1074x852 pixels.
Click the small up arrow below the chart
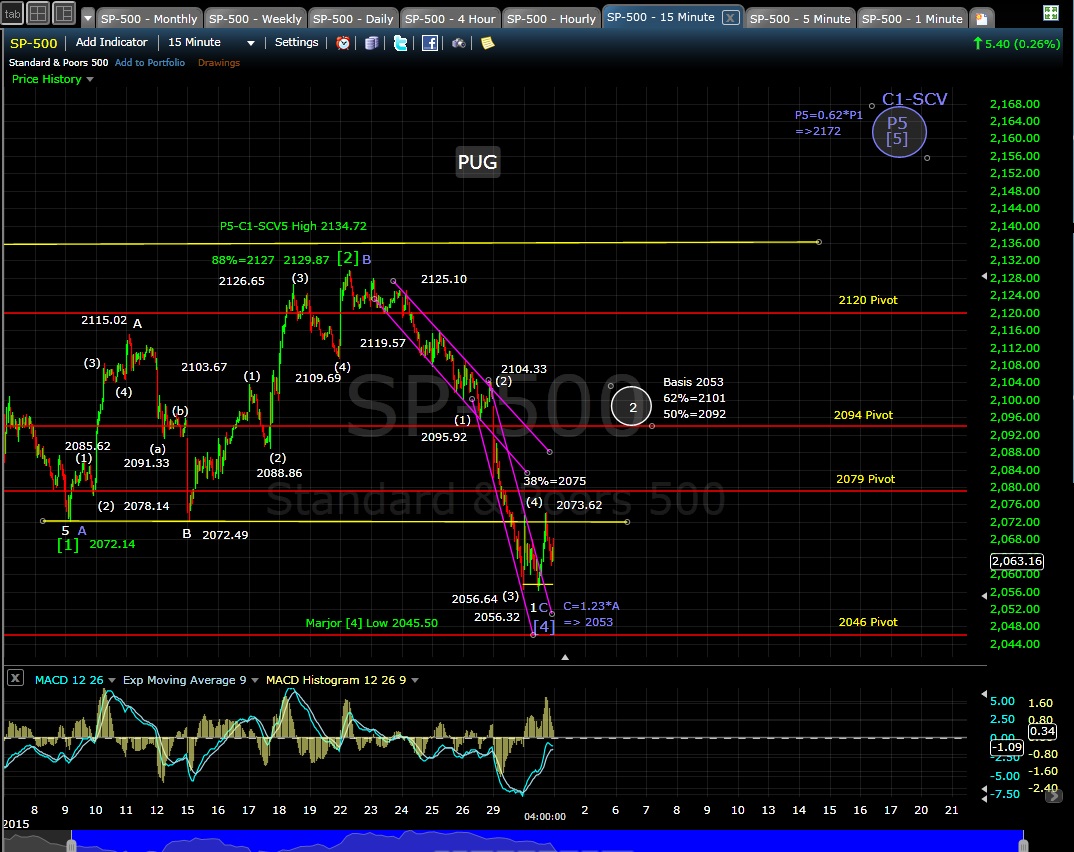point(565,657)
